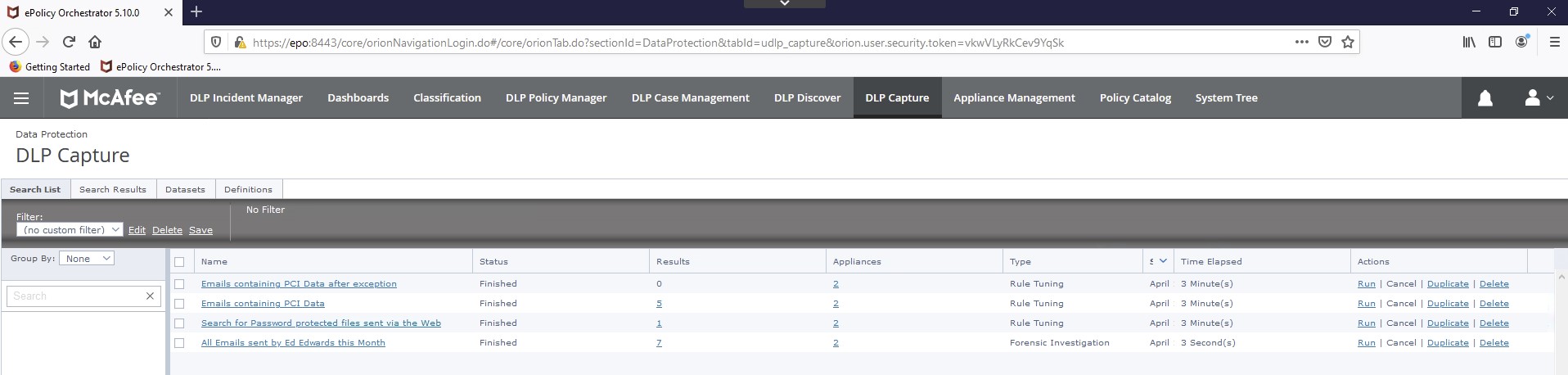Open the Firefox application menu
This screenshot has height=375, width=1568.
1554,42
